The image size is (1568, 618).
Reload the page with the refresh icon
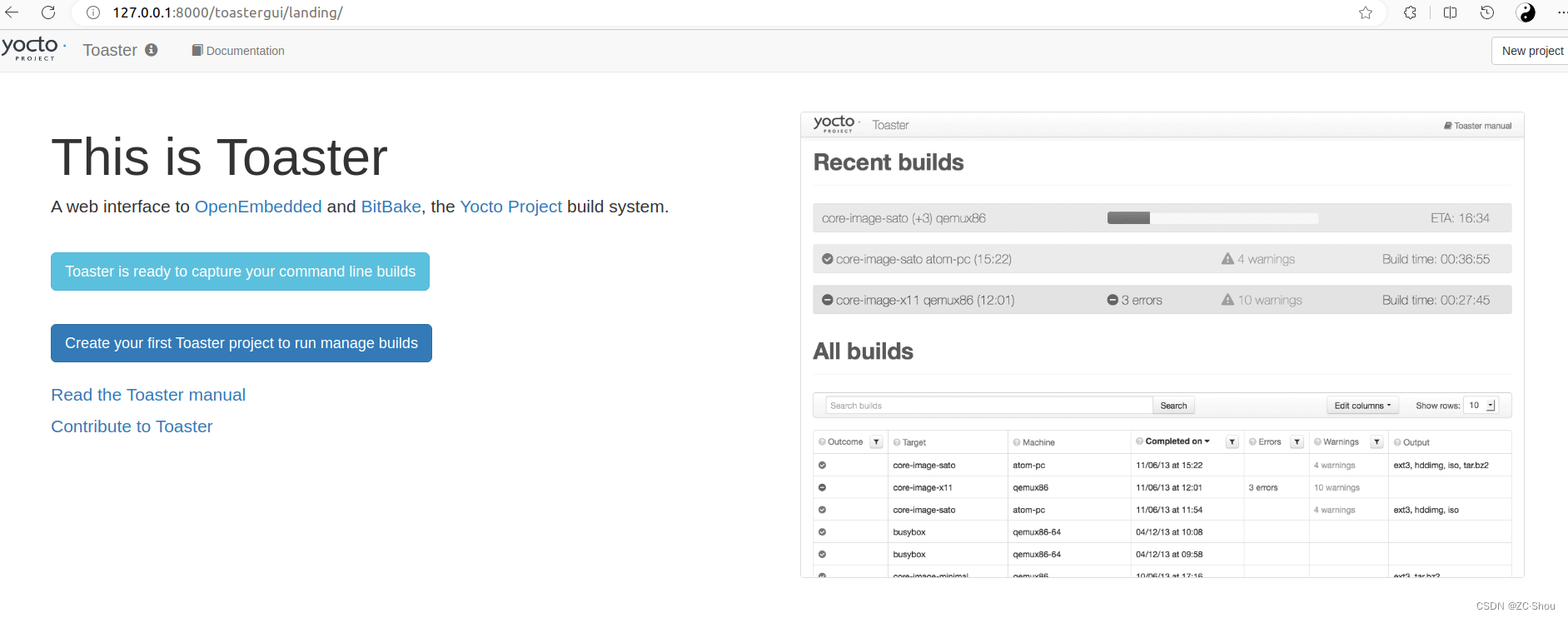(x=48, y=12)
